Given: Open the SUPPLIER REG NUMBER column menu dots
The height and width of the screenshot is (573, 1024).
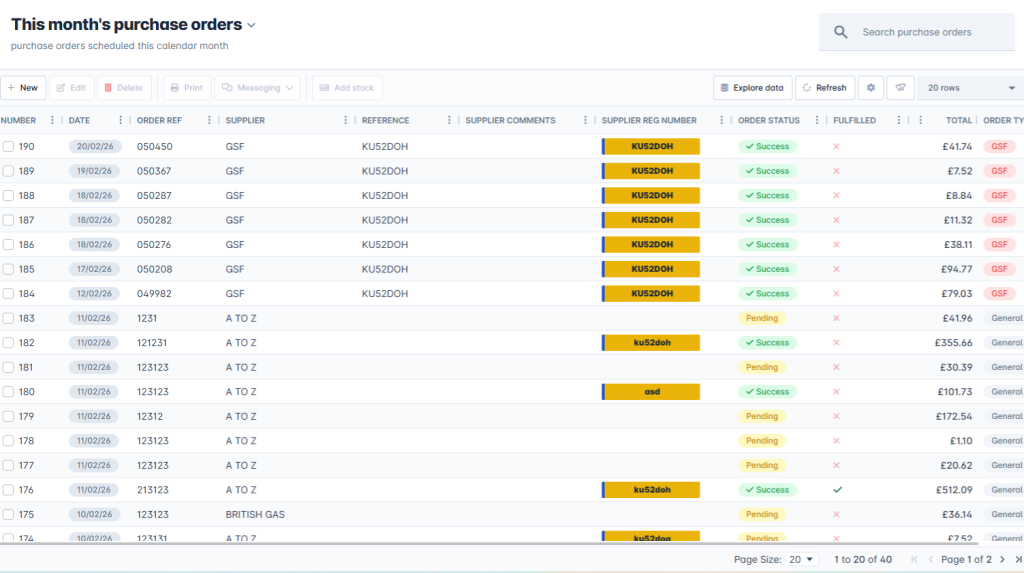Looking at the screenshot, I should [x=721, y=120].
